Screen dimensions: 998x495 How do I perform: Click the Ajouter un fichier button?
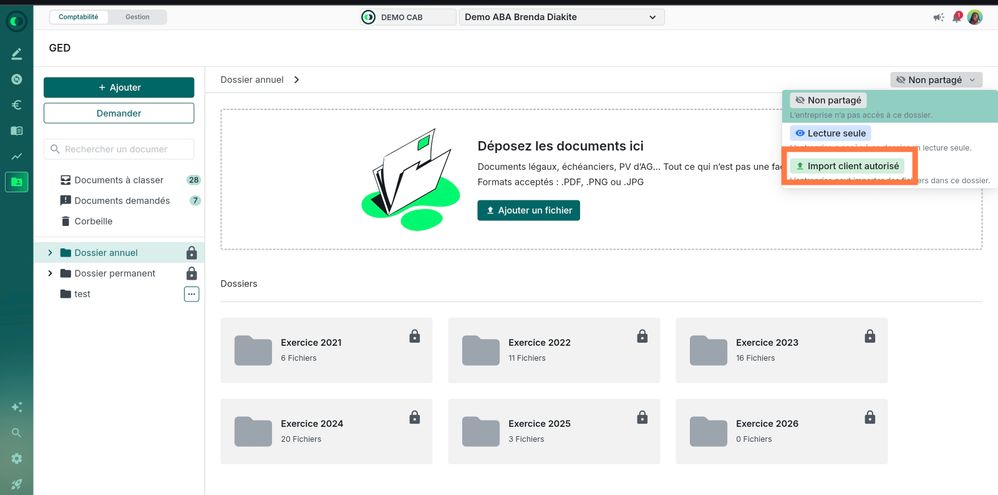pos(528,210)
